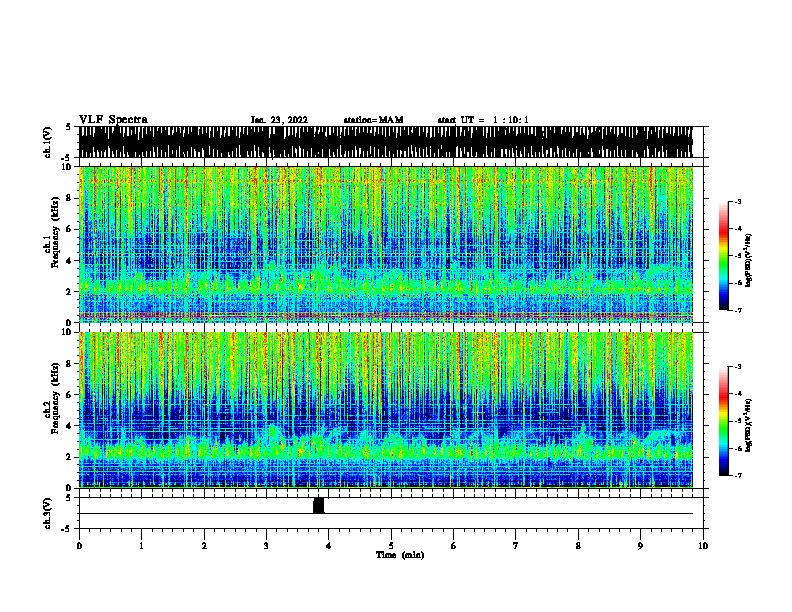Click time-axis tick label "4"

click(328, 546)
